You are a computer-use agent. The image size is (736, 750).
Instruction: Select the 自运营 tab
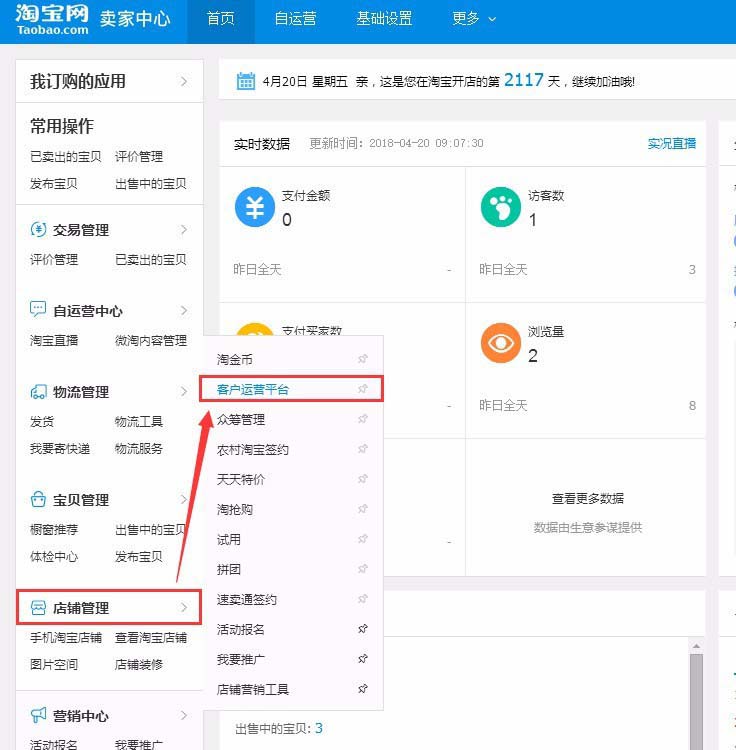[x=295, y=19]
